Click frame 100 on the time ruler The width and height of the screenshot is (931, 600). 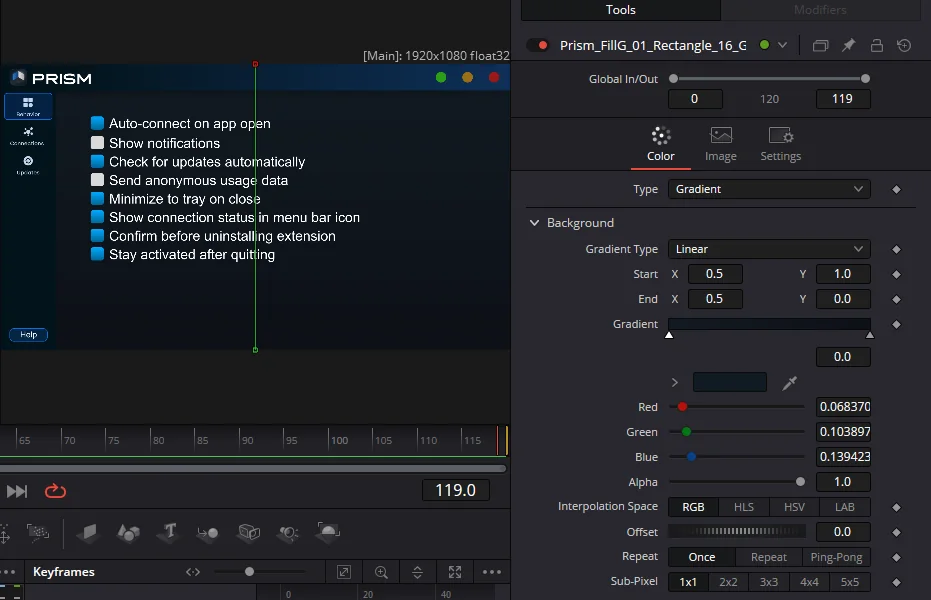[x=339, y=440]
